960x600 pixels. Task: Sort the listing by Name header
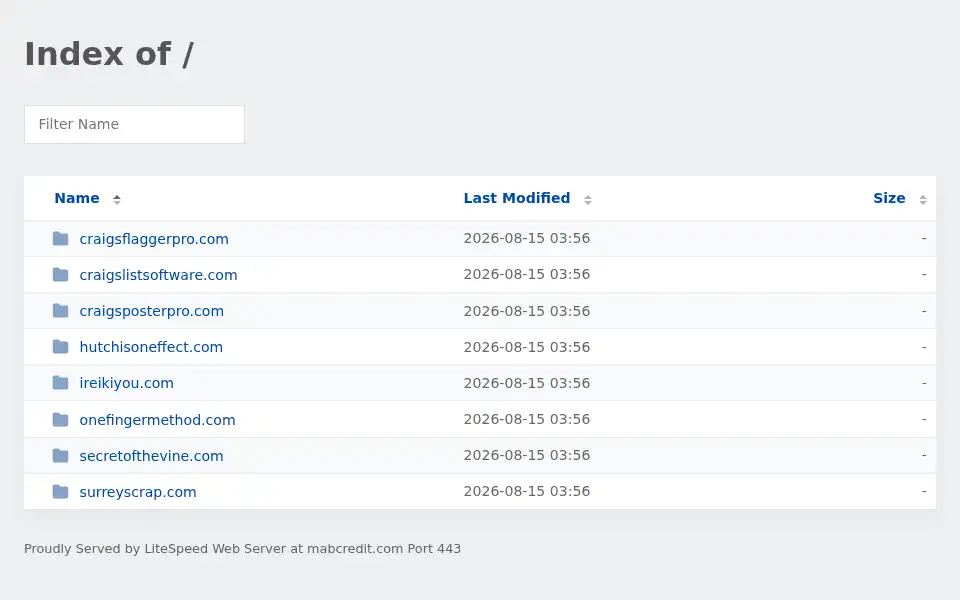pyautogui.click(x=77, y=198)
